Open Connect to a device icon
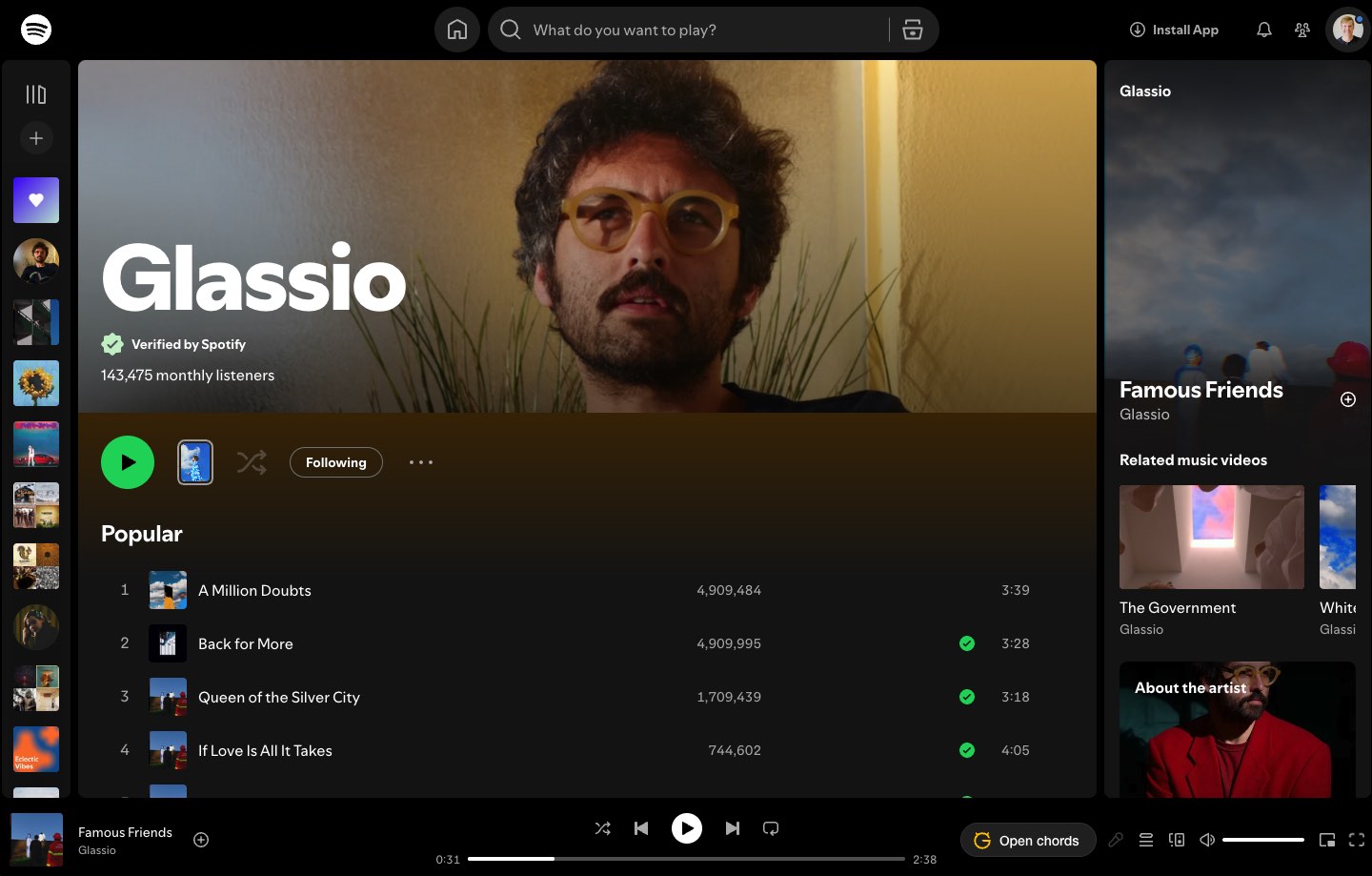1372x876 pixels. point(1177,840)
